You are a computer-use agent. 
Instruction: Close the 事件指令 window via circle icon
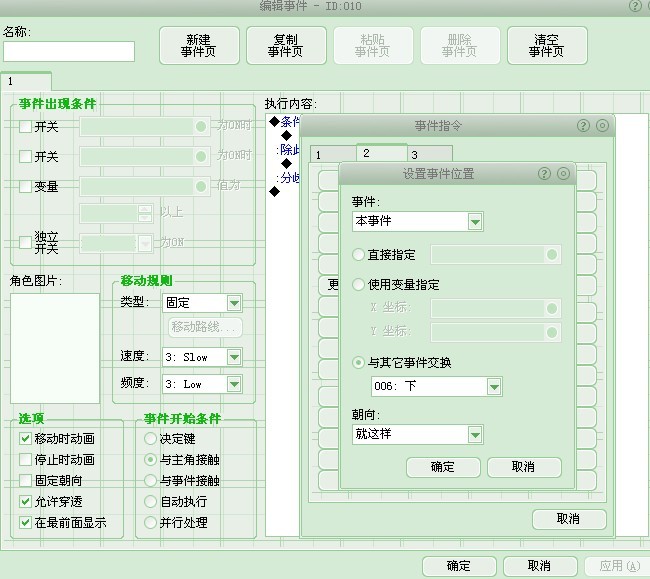[602, 126]
